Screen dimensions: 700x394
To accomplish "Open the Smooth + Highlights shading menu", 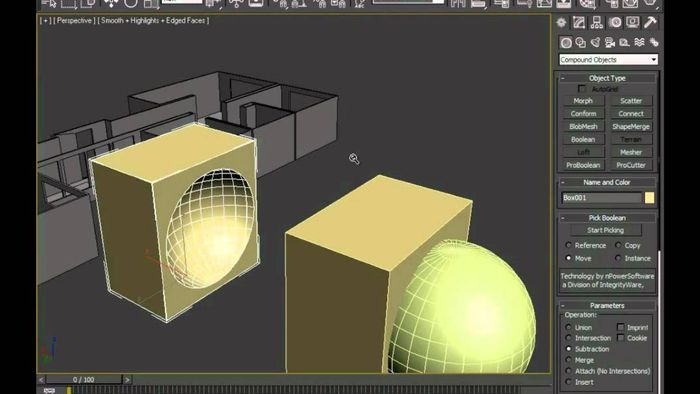I will point(153,21).
